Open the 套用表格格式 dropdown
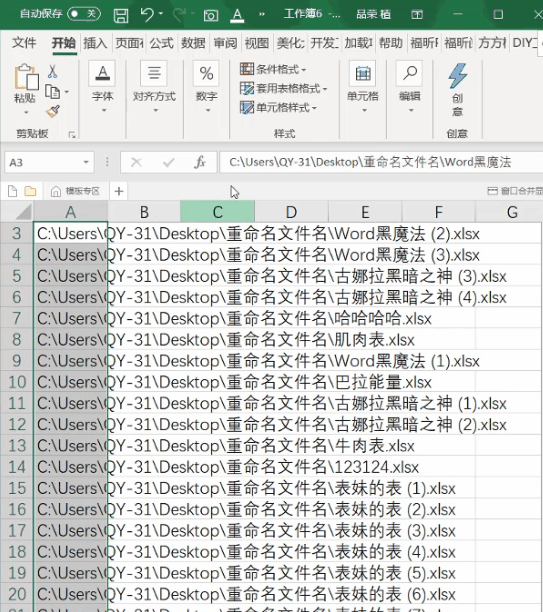The height and width of the screenshot is (612, 543). coord(283,89)
